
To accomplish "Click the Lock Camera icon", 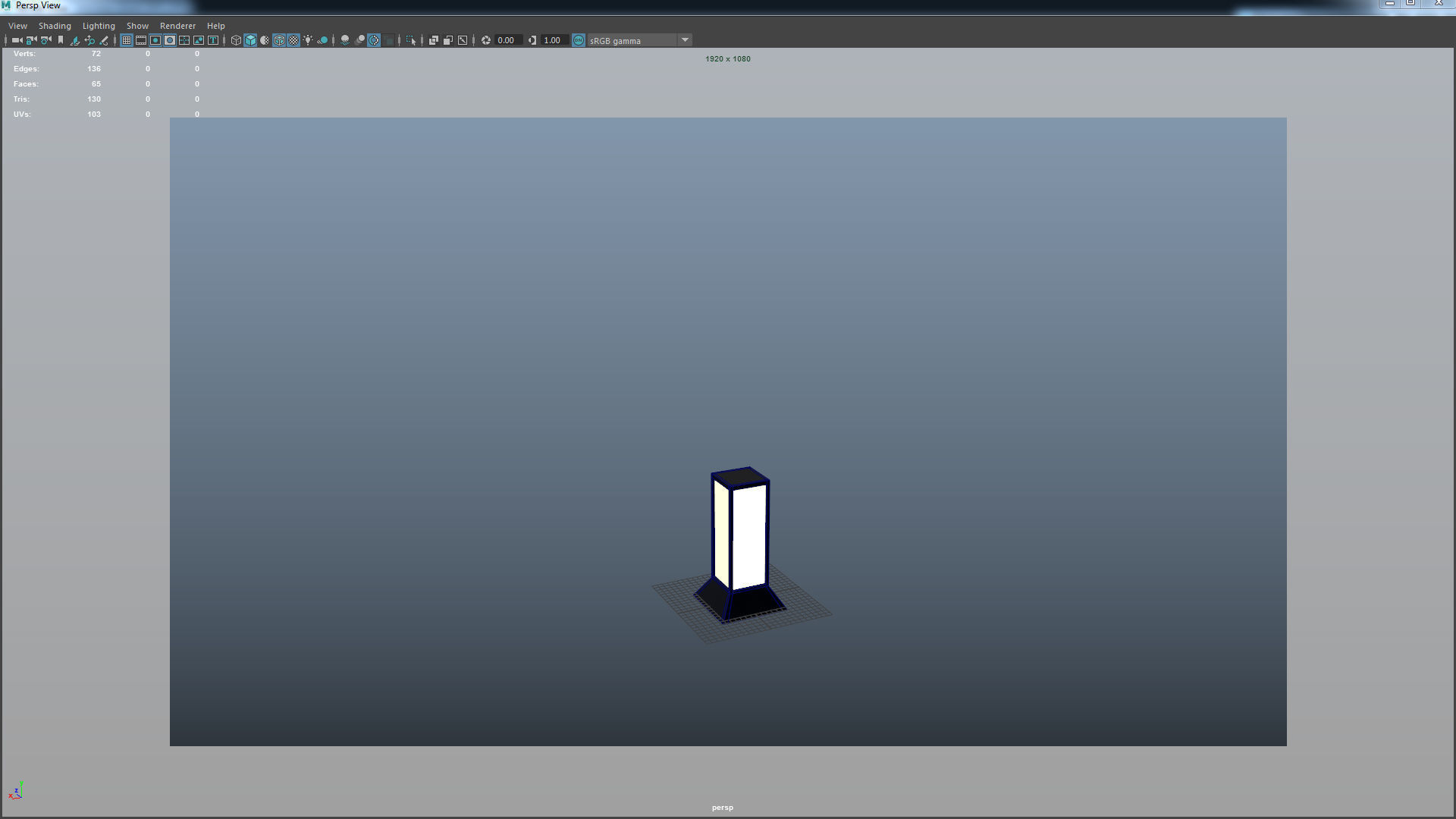I will coord(31,40).
